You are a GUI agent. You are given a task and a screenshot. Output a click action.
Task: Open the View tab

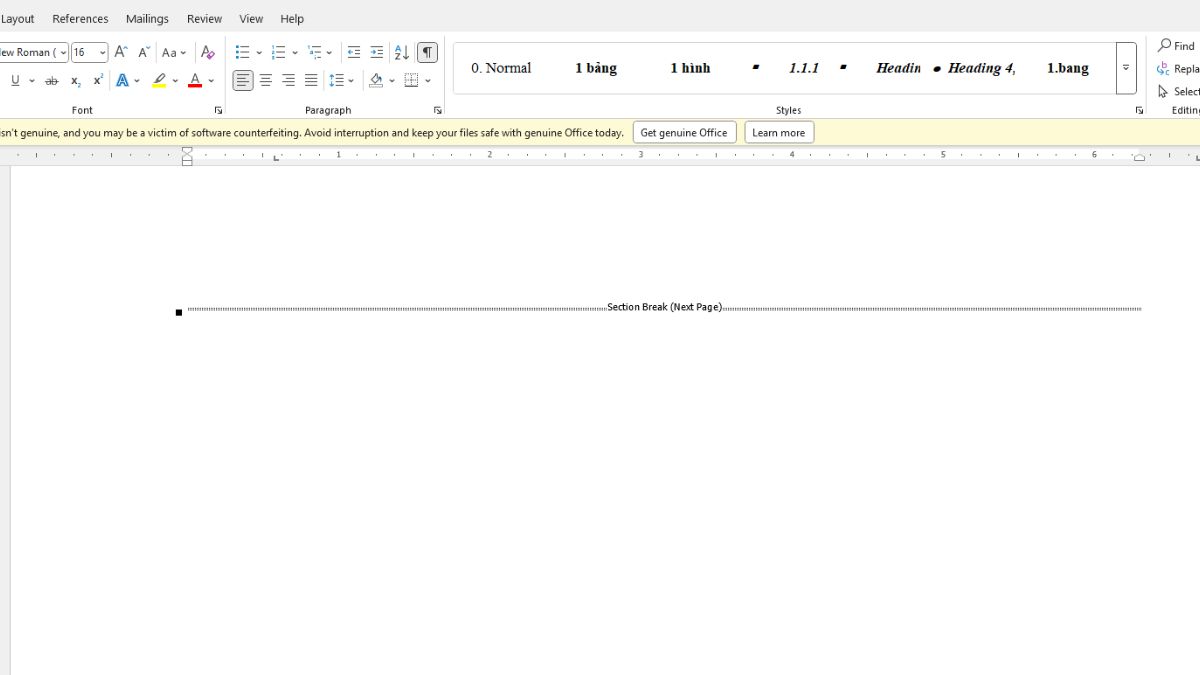[251, 18]
